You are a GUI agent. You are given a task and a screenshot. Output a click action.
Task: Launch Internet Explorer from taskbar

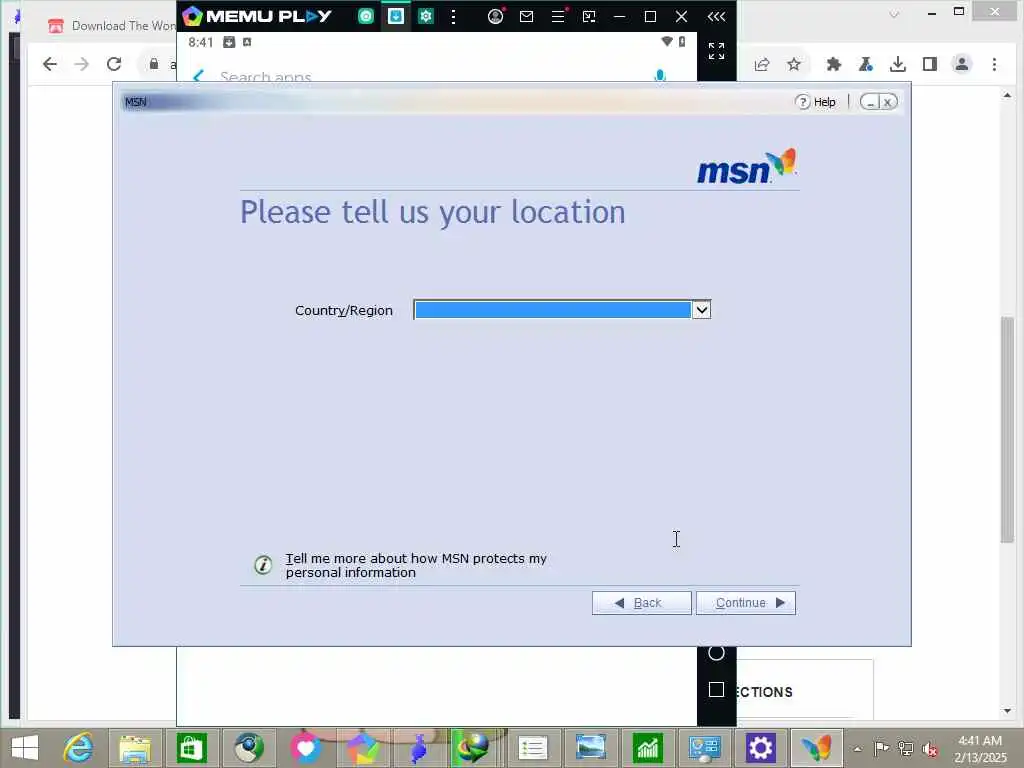click(78, 748)
